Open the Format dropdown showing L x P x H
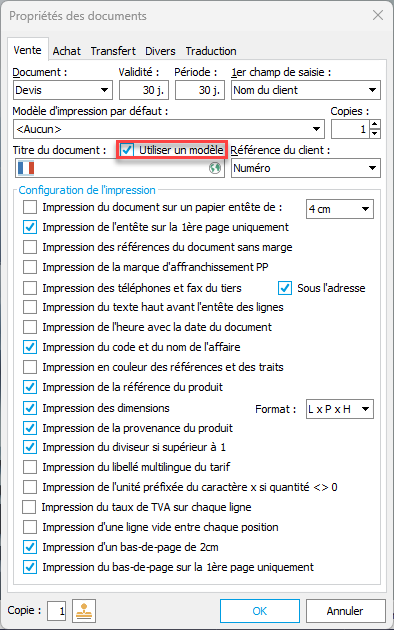The image size is (394, 630). [x=340, y=409]
